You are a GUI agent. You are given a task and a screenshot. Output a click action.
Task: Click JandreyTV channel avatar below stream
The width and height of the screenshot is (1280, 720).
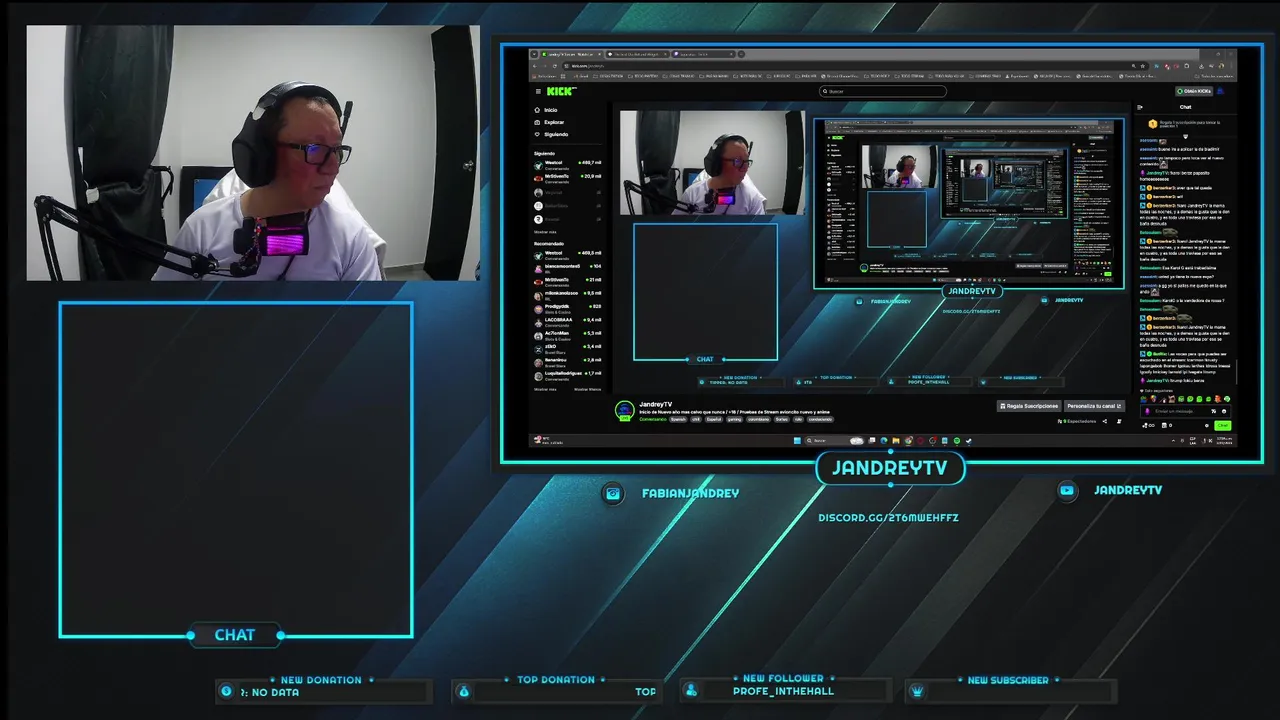tap(624, 410)
